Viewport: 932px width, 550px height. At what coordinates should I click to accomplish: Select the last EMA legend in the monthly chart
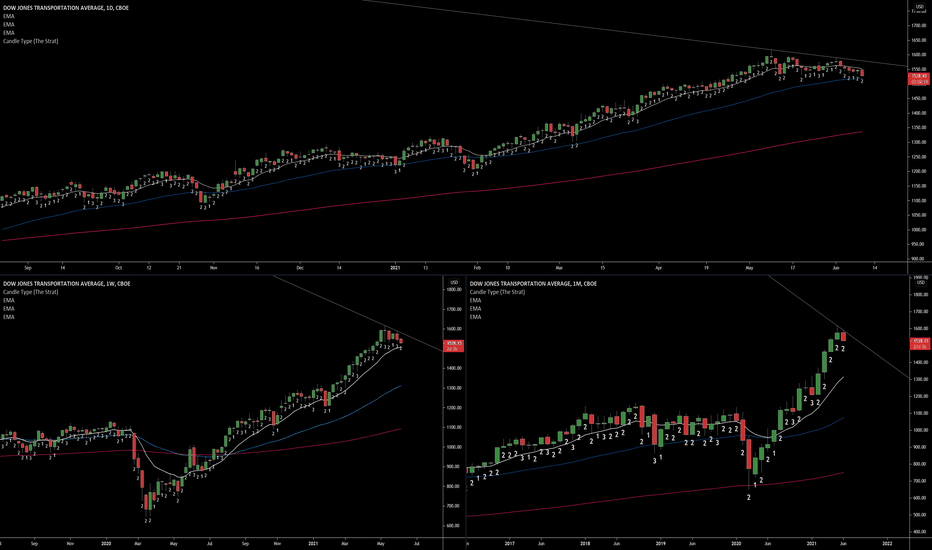click(476, 317)
